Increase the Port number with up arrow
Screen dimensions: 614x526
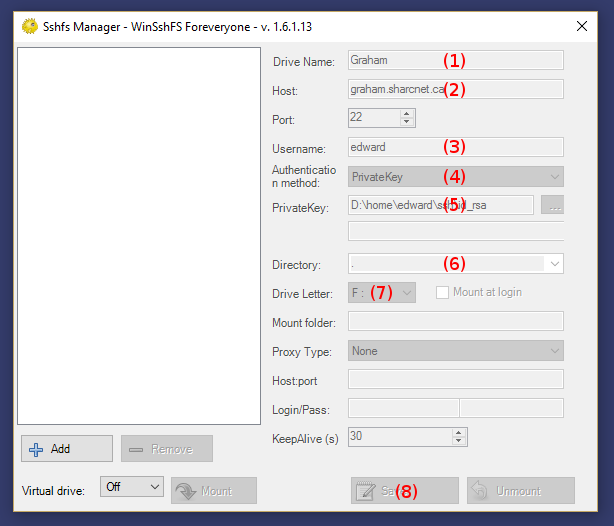tap(407, 113)
